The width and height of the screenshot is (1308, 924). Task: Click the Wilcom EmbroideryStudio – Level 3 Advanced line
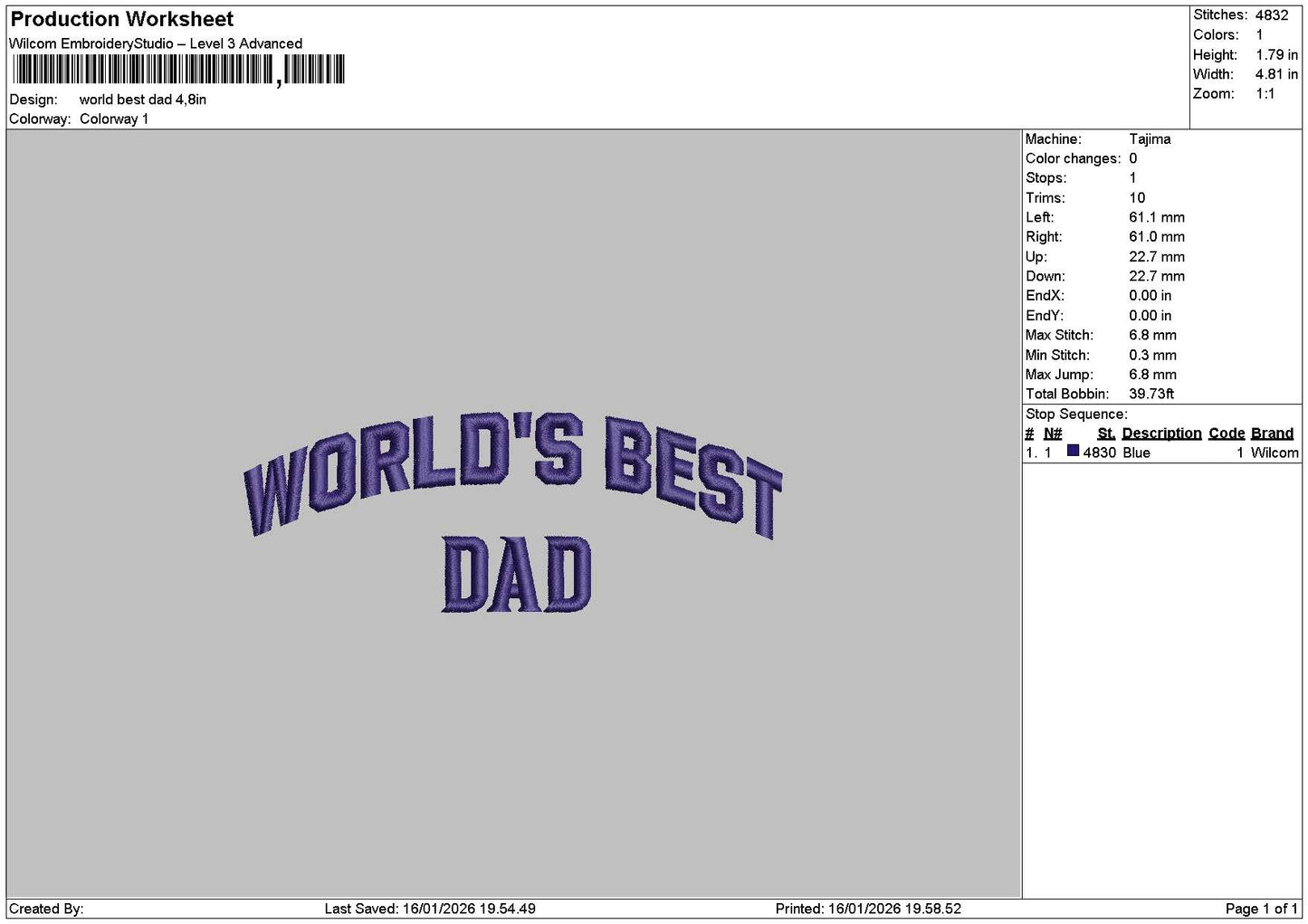pos(156,43)
